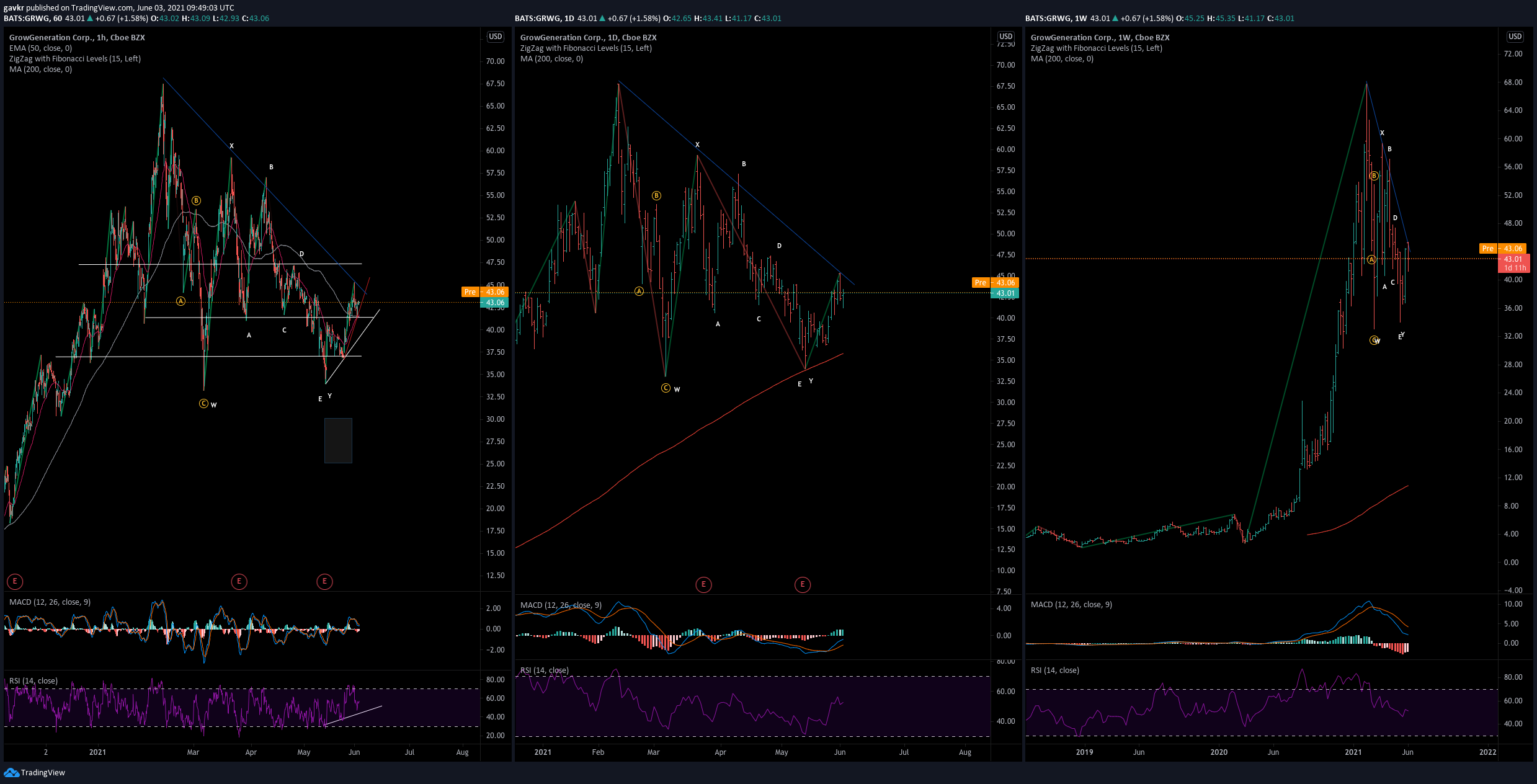Image resolution: width=1537 pixels, height=784 pixels.
Task: Select circled A wave label on 1D chart
Action: coord(639,291)
